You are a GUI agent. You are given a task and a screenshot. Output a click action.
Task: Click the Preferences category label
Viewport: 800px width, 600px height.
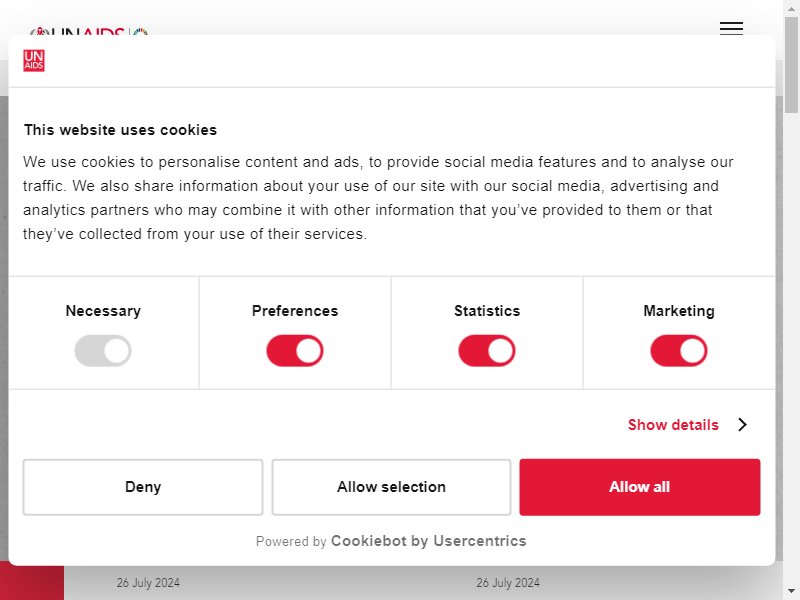tap(295, 311)
